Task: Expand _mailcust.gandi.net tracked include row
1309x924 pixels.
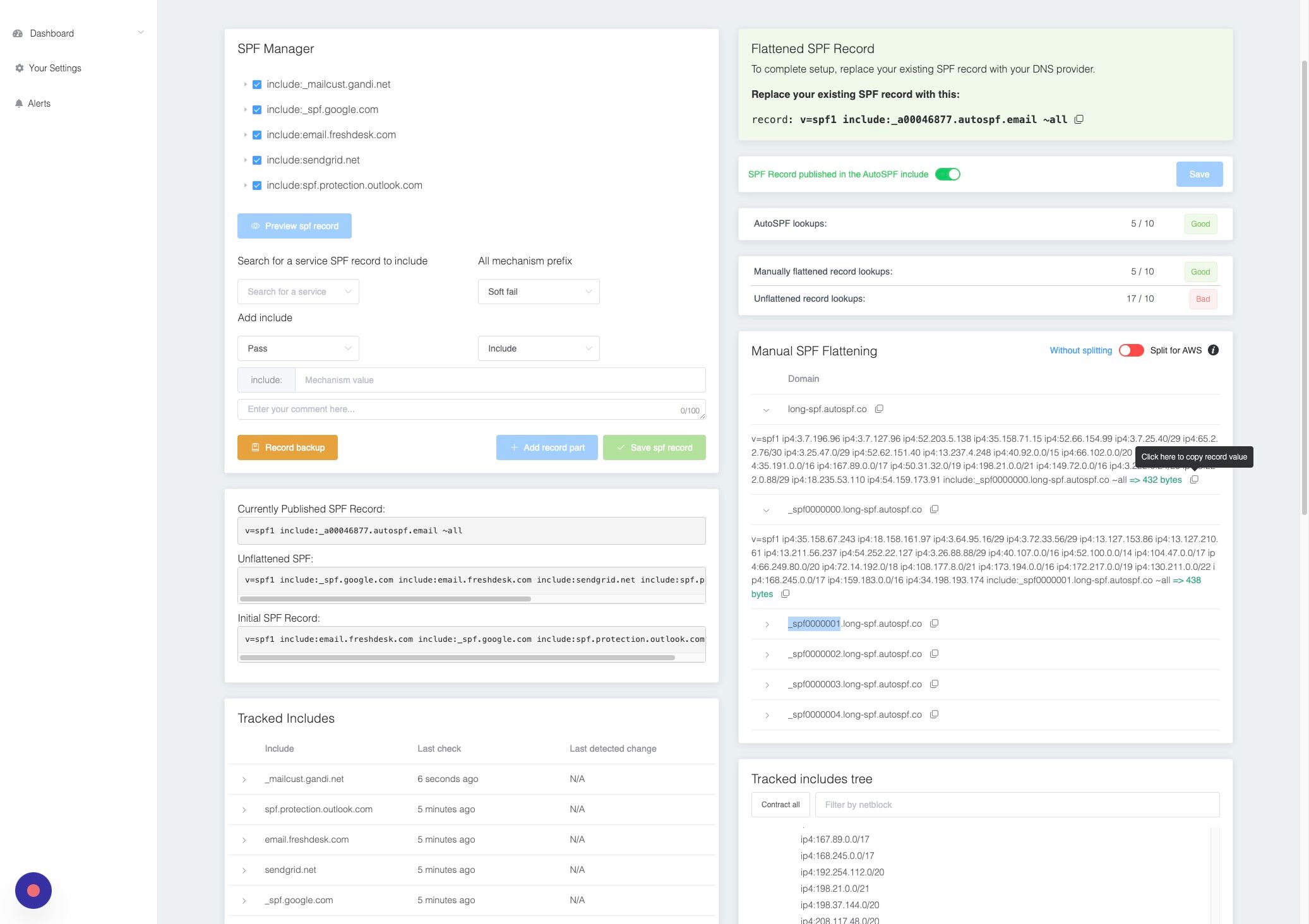Action: (244, 779)
